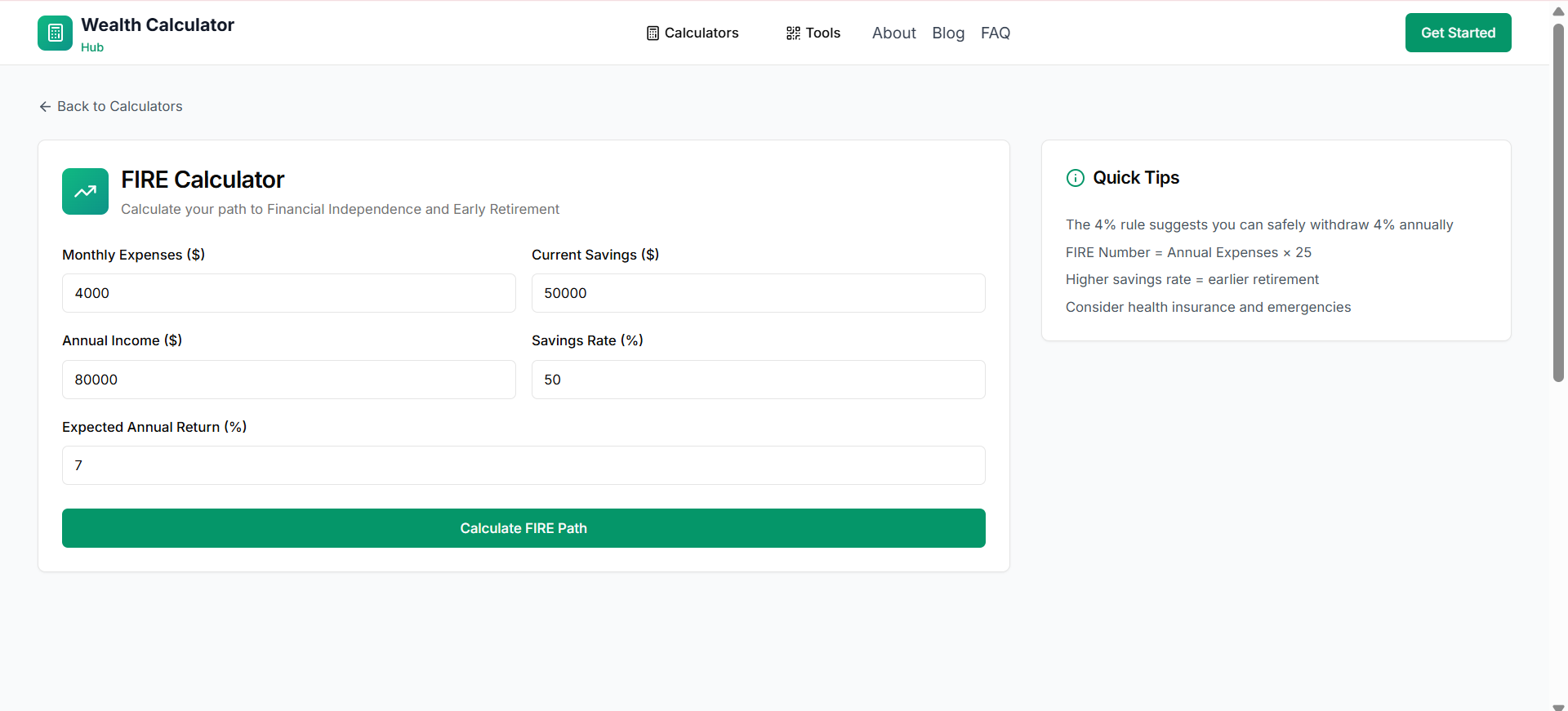Click the green FIRE Calculator trend icon
Screen dimensions: 1568x711
click(x=85, y=191)
